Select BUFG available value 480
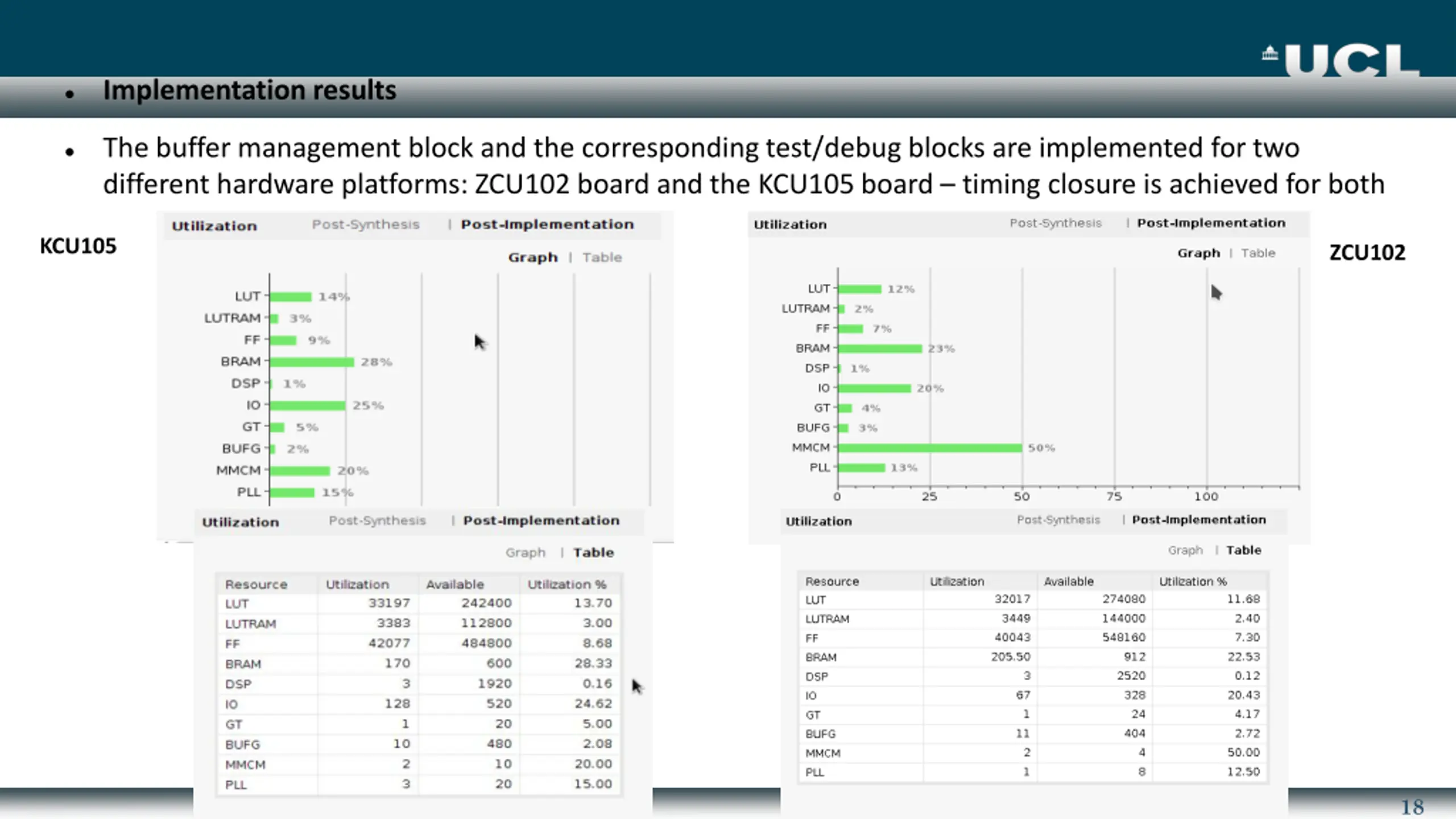This screenshot has height=819, width=1456. [x=499, y=744]
